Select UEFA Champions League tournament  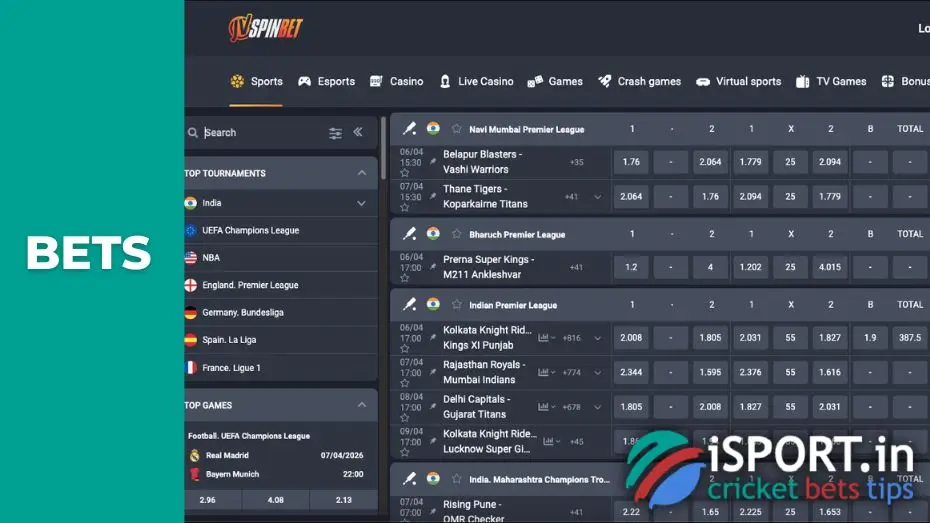click(x=280, y=231)
